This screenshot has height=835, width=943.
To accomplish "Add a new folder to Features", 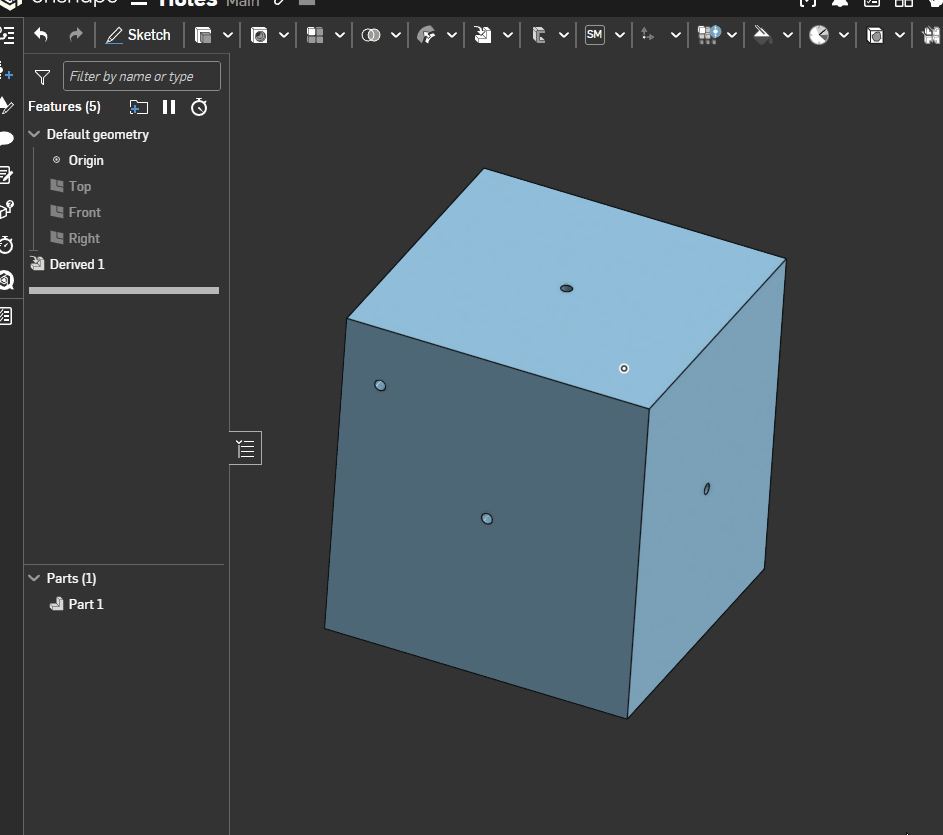I will (x=139, y=107).
